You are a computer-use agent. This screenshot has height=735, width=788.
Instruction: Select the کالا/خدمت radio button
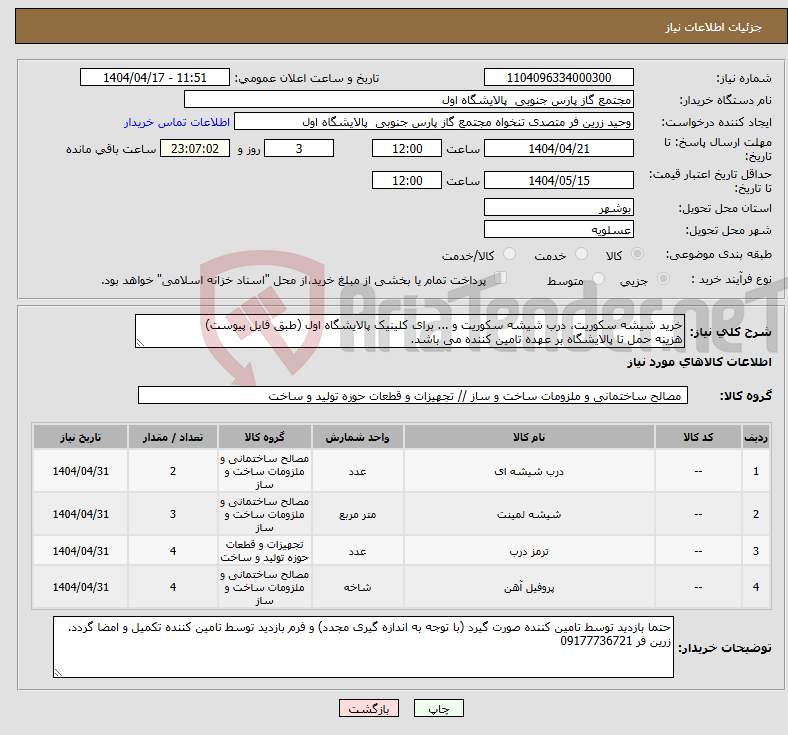coord(509,254)
